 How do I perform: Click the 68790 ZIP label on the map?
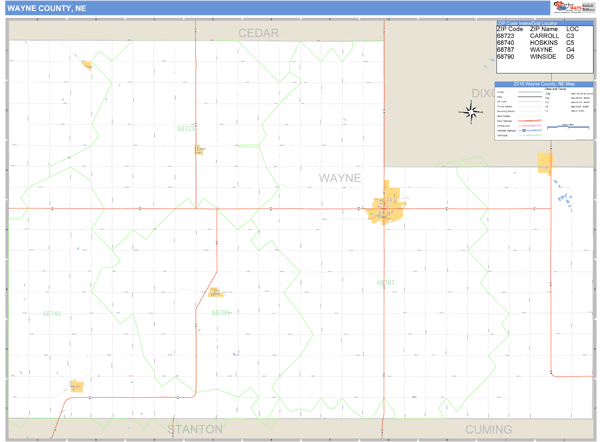(221, 312)
